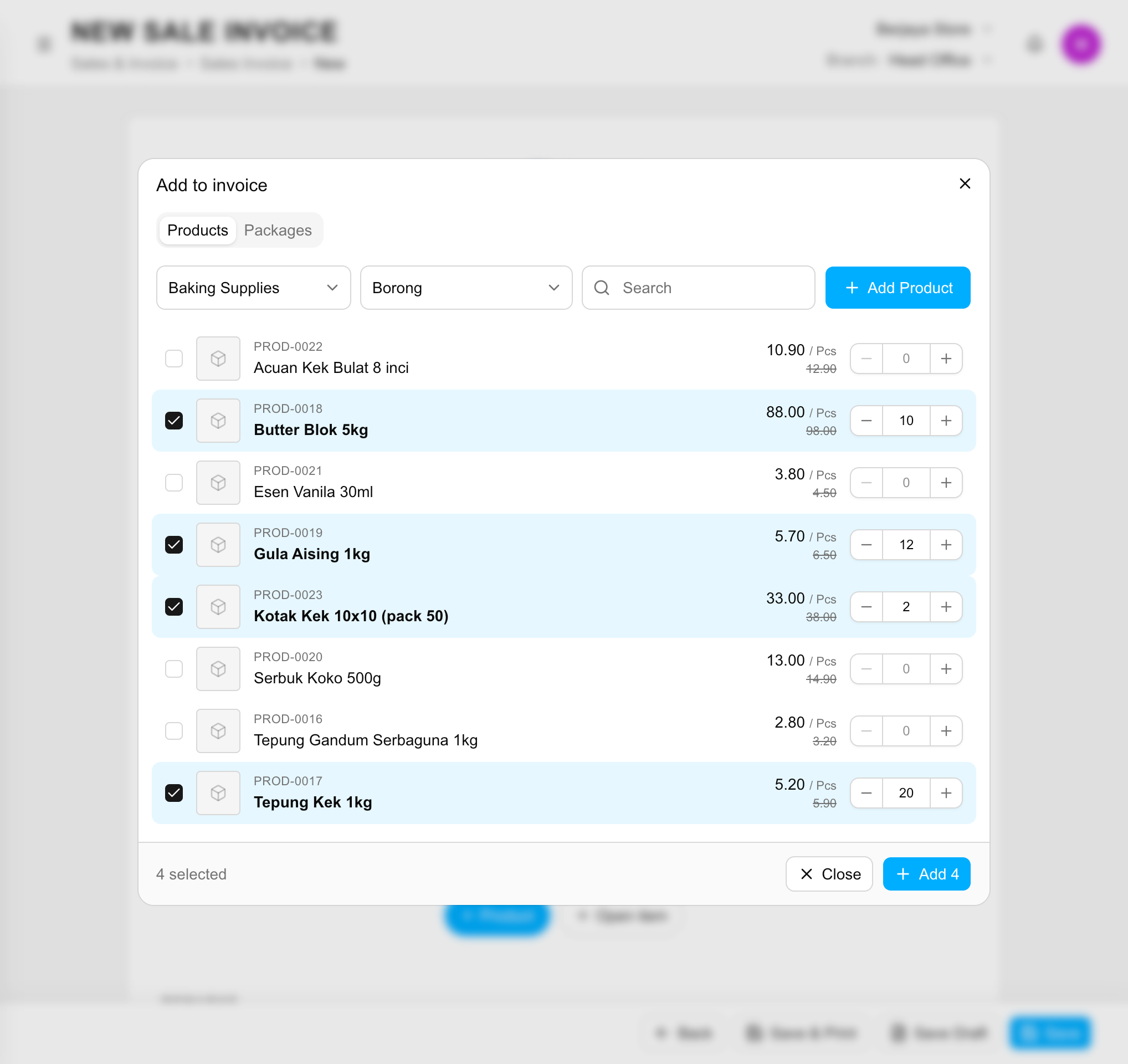
Task: Check the Esen Vanila 30ml checkbox
Action: click(x=173, y=483)
